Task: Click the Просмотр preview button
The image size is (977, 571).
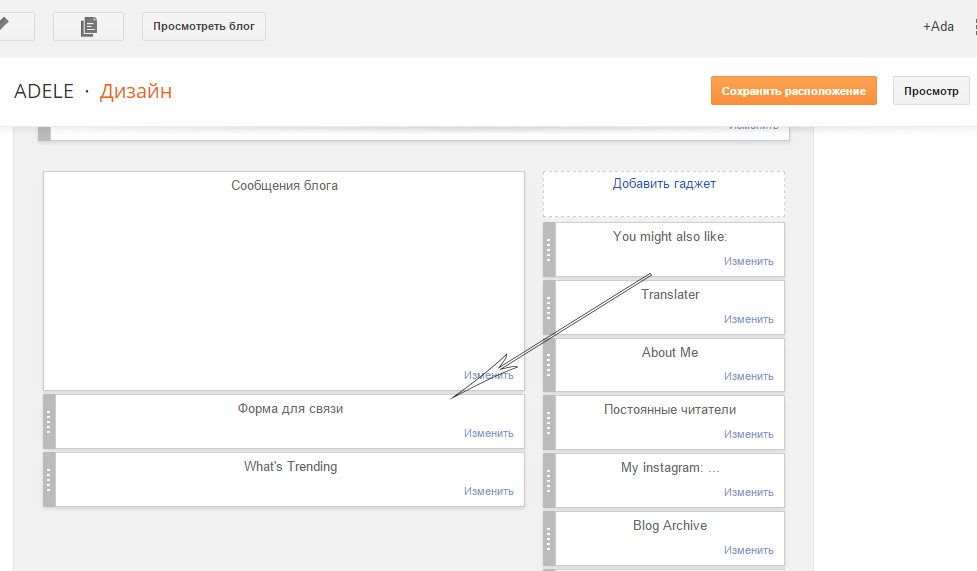Action: pos(931,91)
